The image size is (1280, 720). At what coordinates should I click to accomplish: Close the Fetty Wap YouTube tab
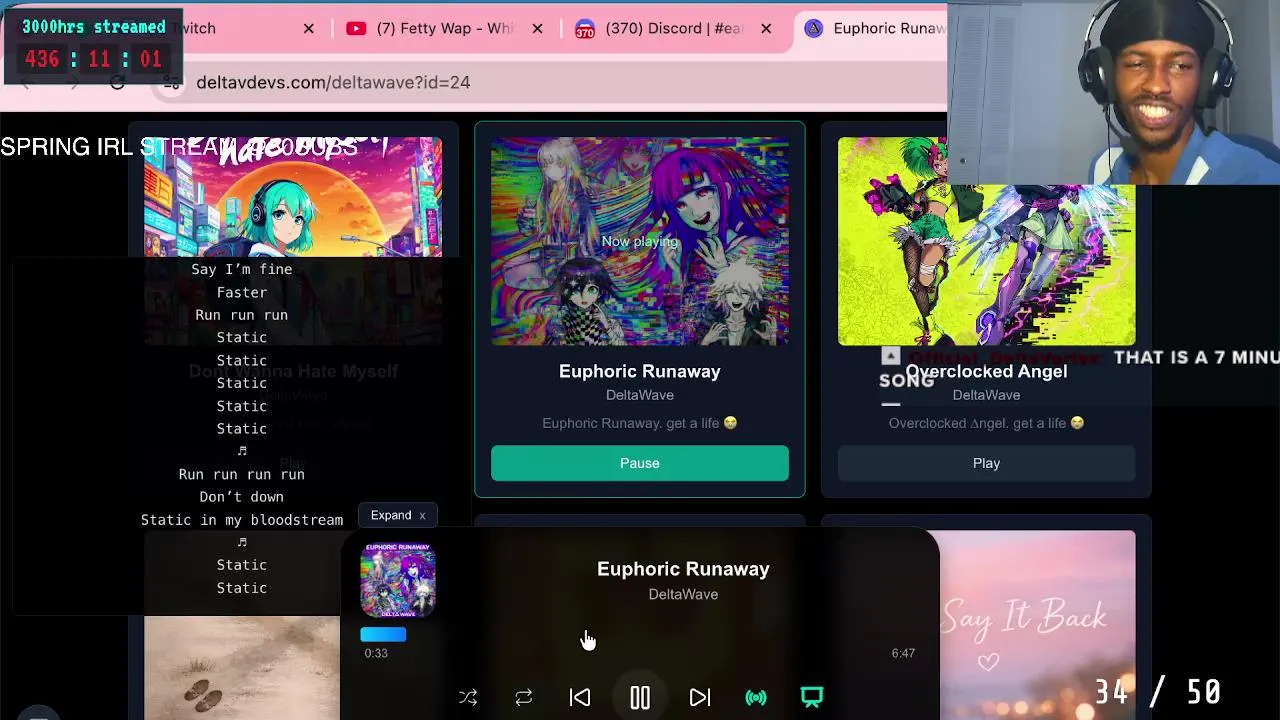click(537, 28)
